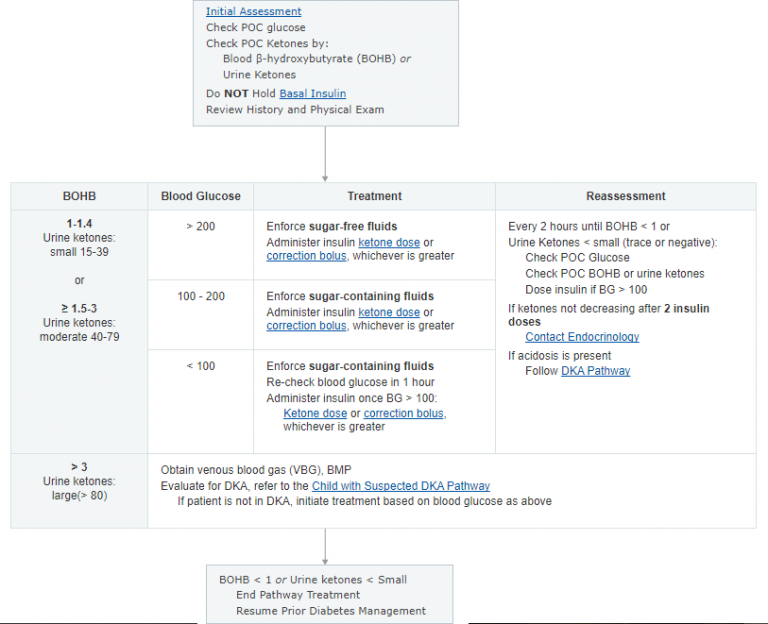768x624 pixels.
Task: Open DKA Pathway link under Reassessment
Action: (595, 371)
